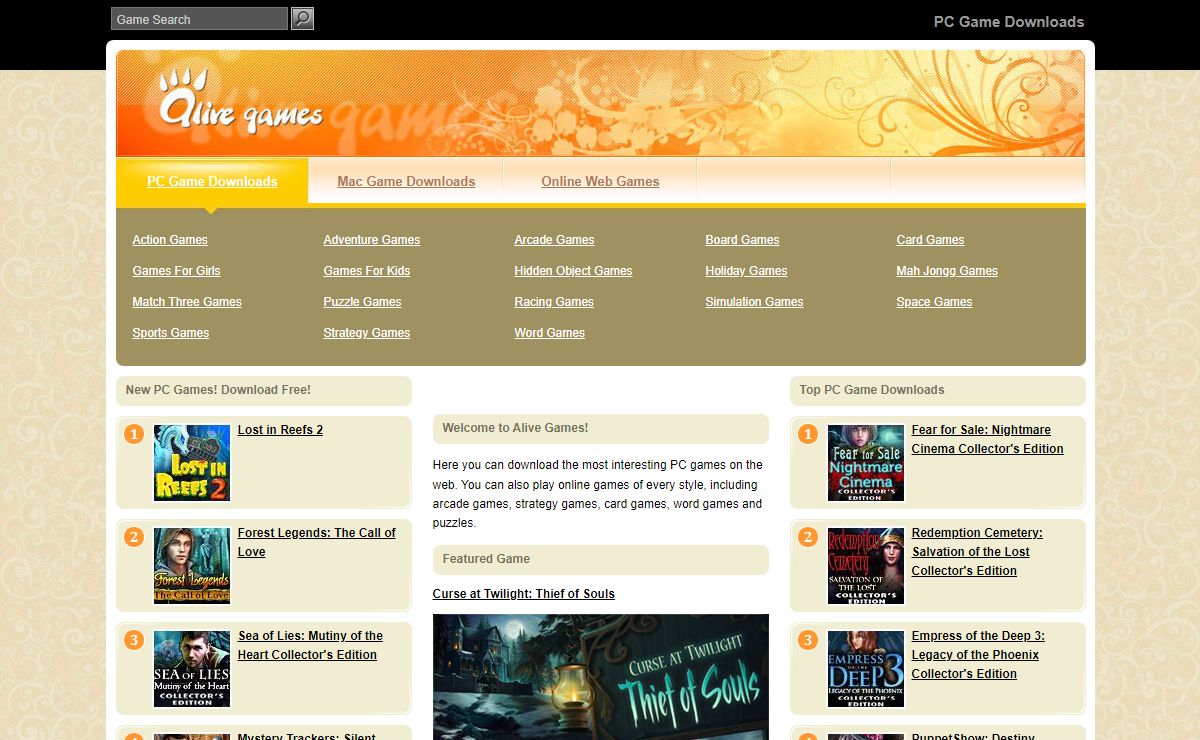
Task: Open the Card Games category
Action: pos(930,240)
